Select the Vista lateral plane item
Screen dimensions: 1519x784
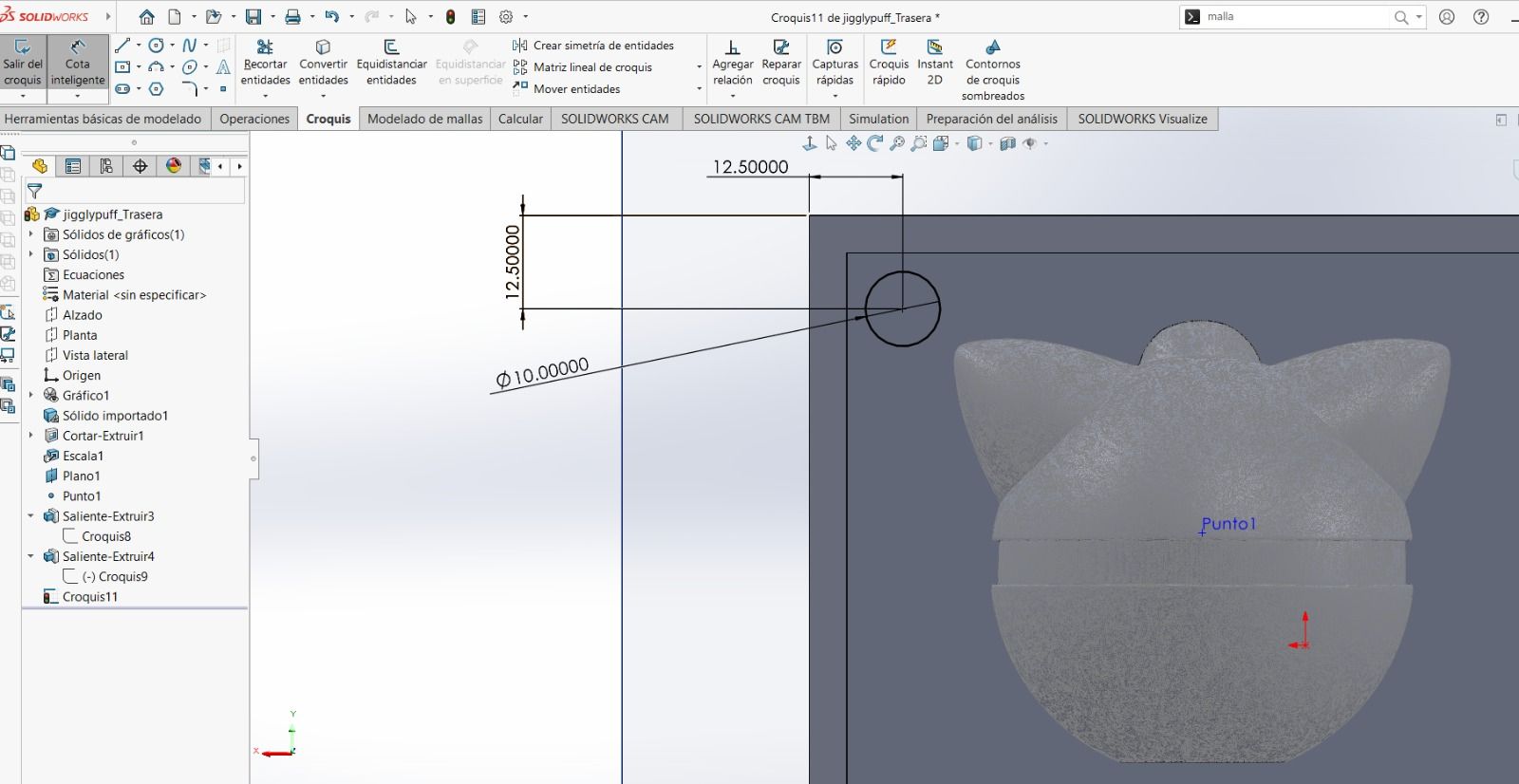pyautogui.click(x=95, y=355)
